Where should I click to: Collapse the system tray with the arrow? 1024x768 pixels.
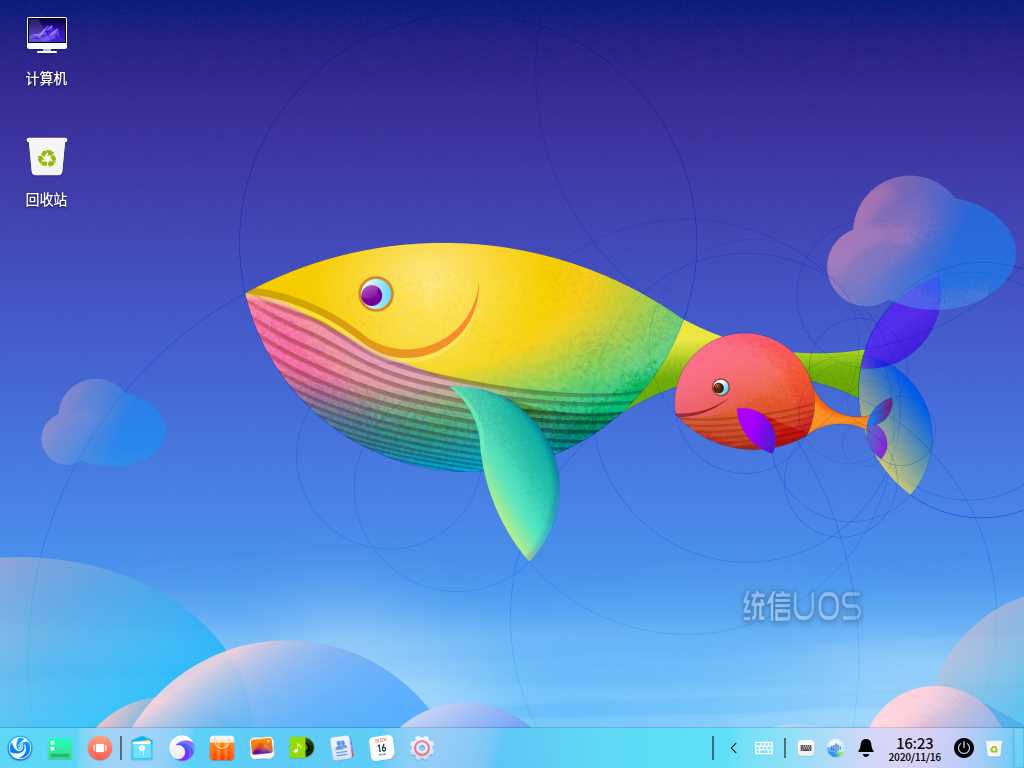(734, 748)
